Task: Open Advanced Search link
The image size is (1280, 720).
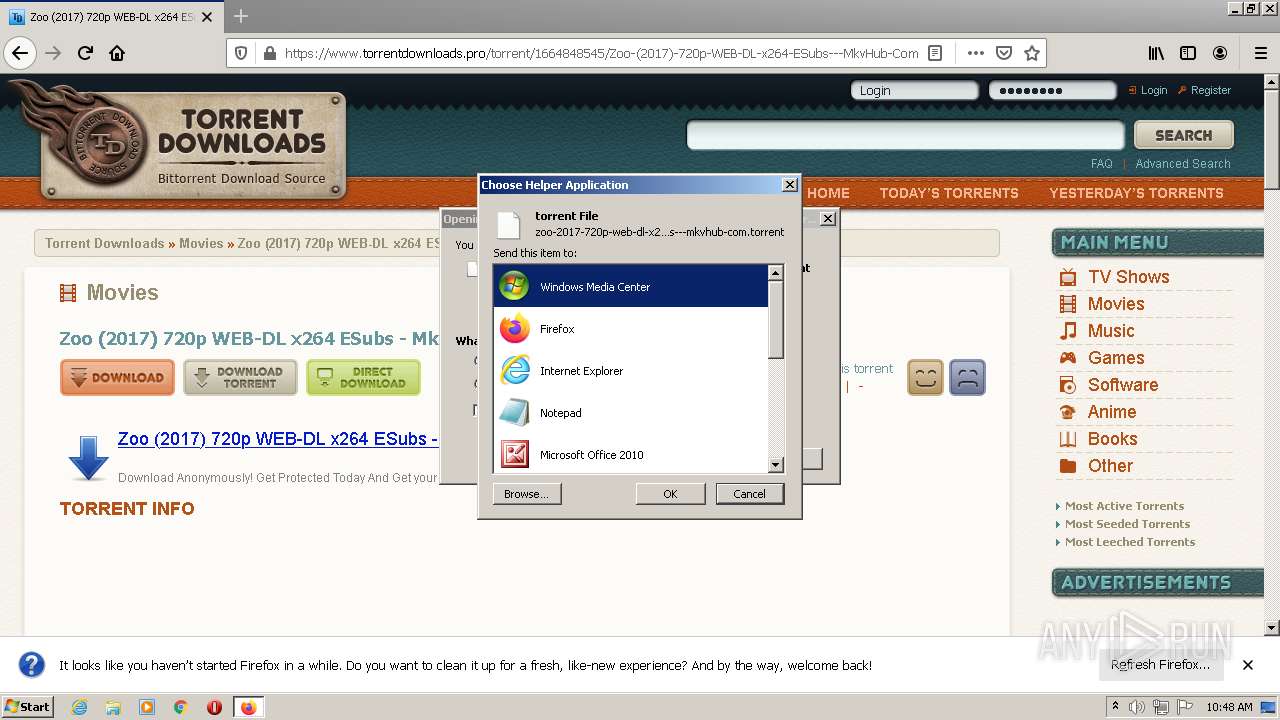Action: point(1183,164)
